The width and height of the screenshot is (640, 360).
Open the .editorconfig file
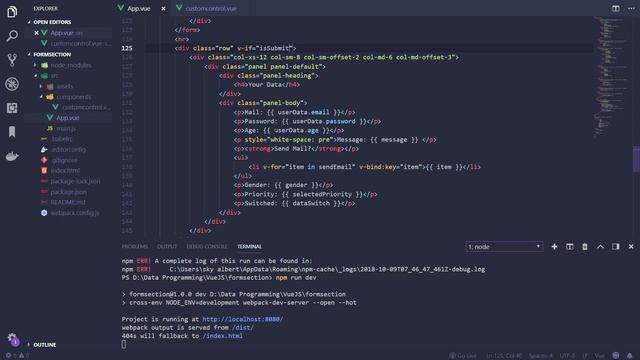tap(68, 150)
